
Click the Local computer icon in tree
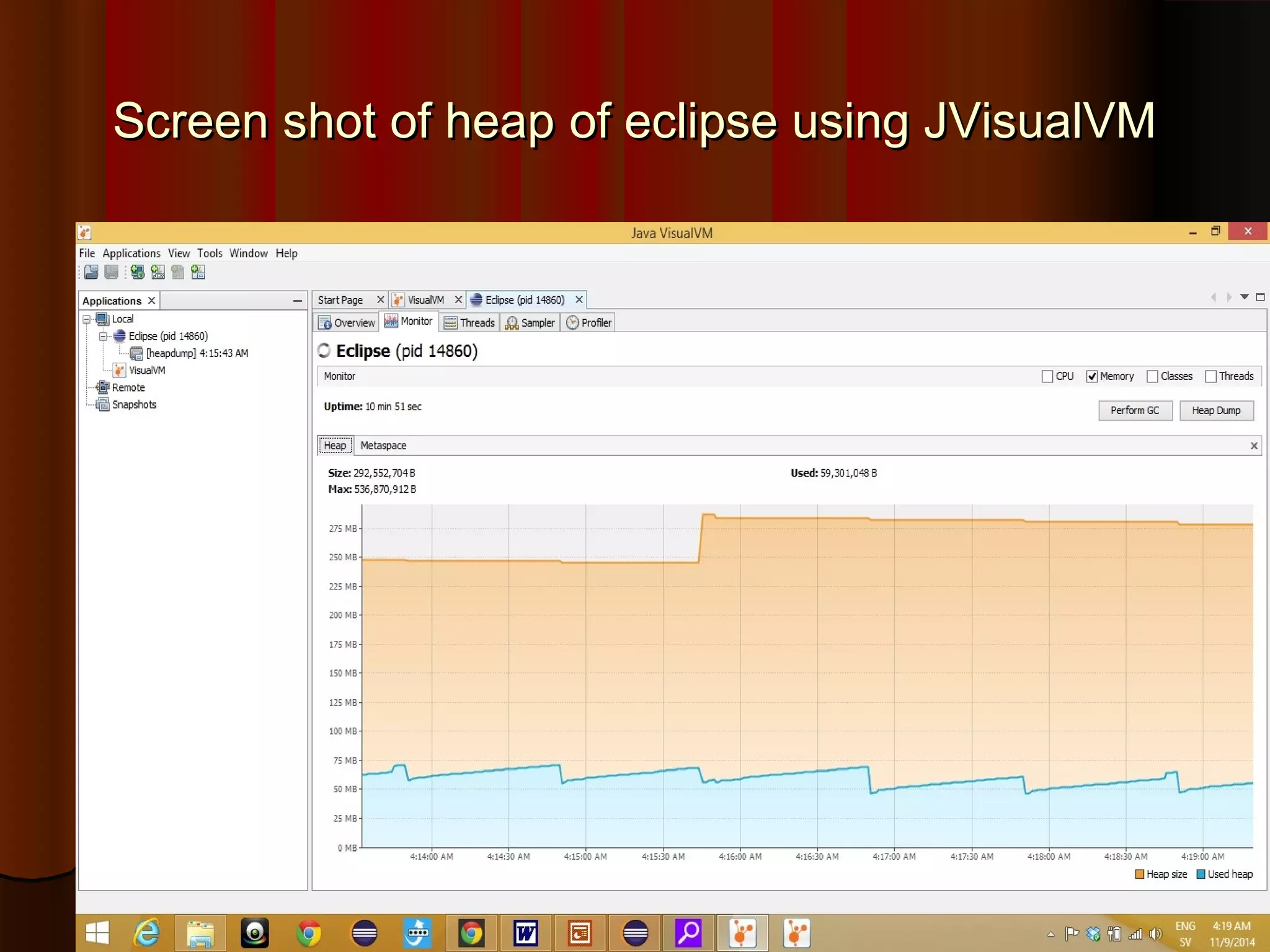pyautogui.click(x=103, y=319)
